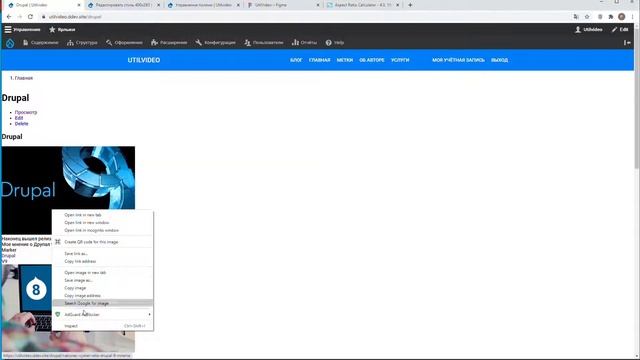Click the Просмотр local task link
This screenshot has width=640, height=360.
(x=26, y=112)
